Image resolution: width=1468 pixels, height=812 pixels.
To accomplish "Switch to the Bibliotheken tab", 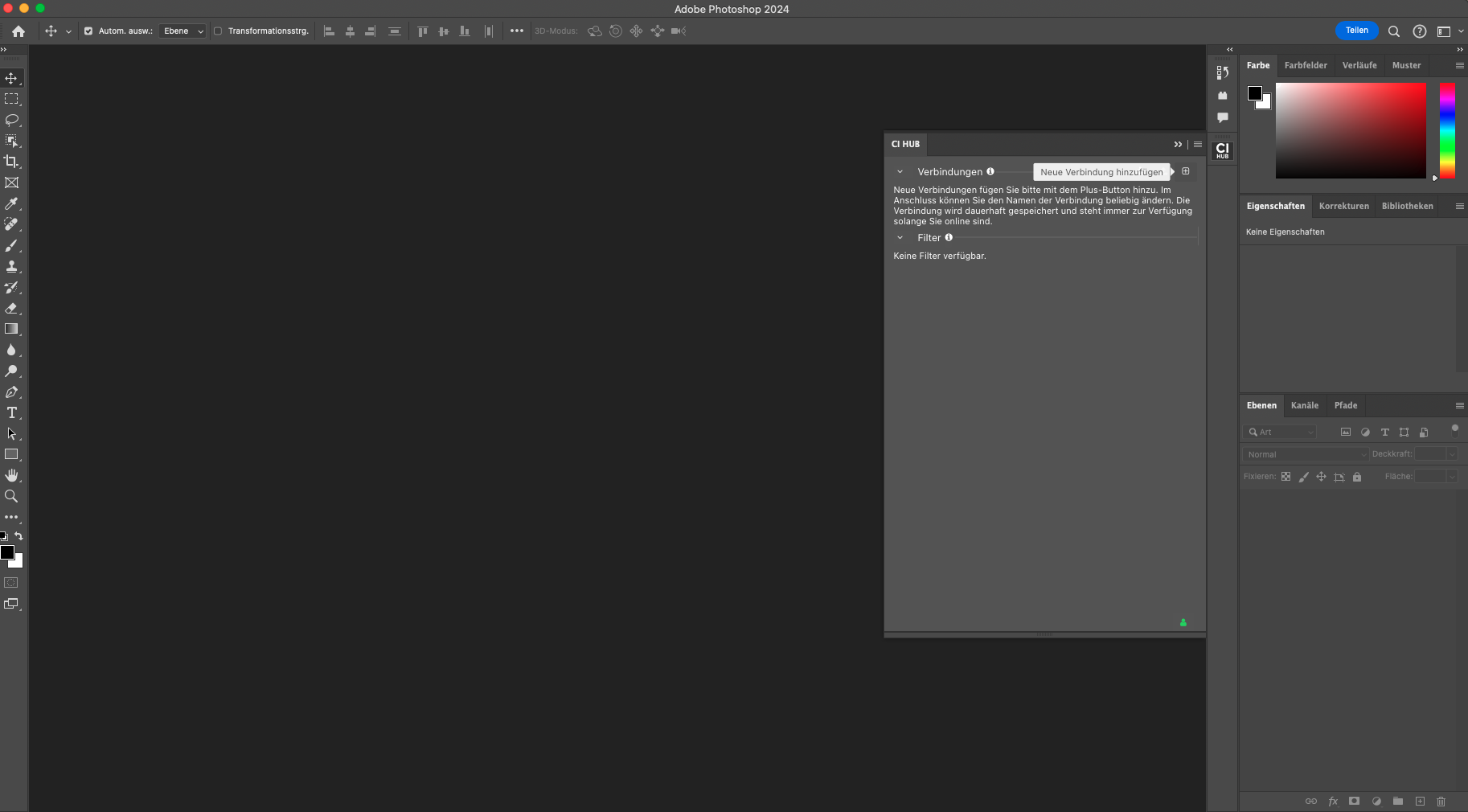I will (1407, 207).
